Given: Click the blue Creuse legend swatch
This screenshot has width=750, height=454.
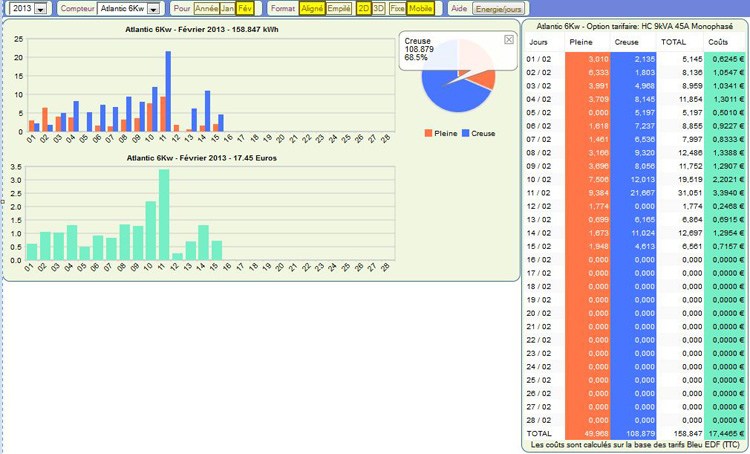Looking at the screenshot, I should click(x=465, y=132).
